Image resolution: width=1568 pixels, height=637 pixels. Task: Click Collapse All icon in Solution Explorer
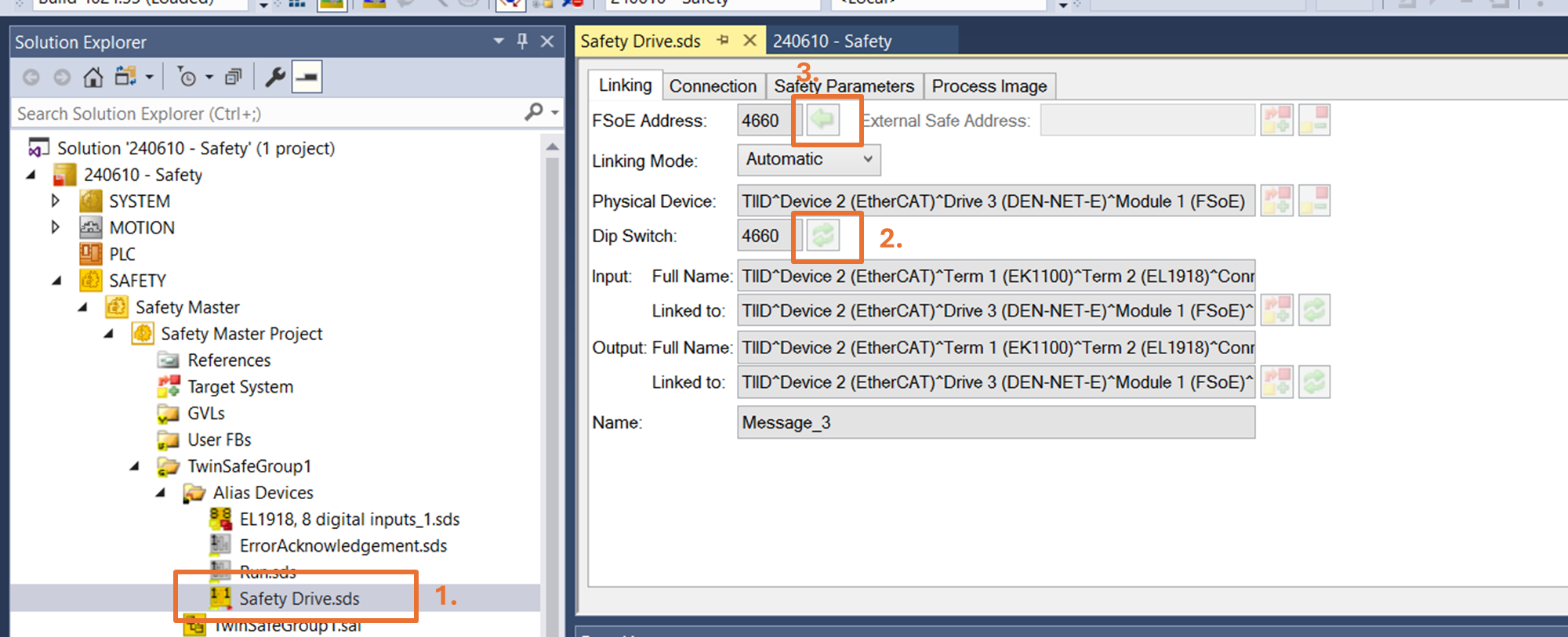coord(233,77)
